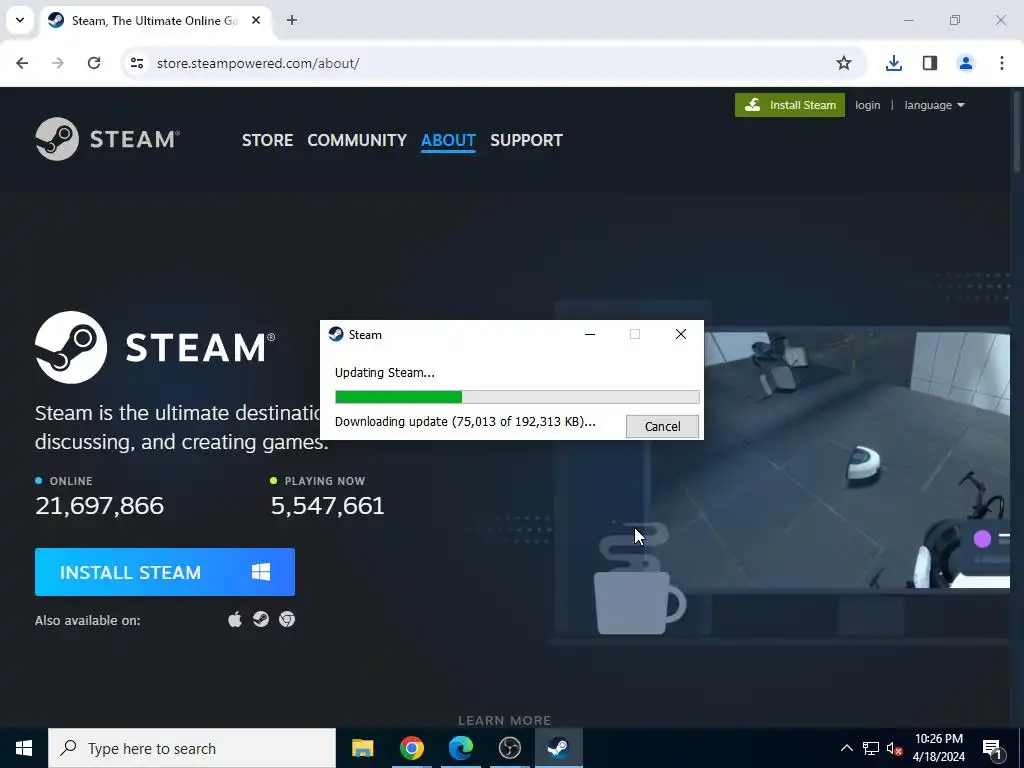Click the Chrome OS availability icon
The width and height of the screenshot is (1024, 768).
click(287, 619)
